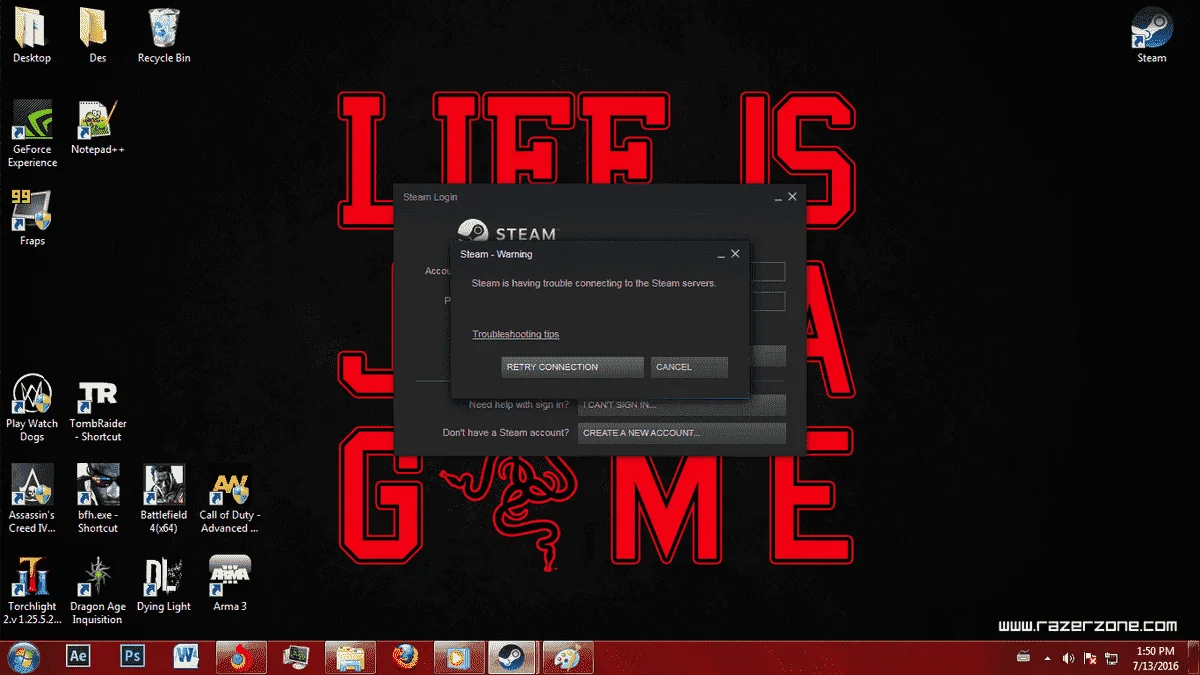Select the Assassin's Creed IV shortcut
Image resolution: width=1200 pixels, height=675 pixels.
coord(32,499)
